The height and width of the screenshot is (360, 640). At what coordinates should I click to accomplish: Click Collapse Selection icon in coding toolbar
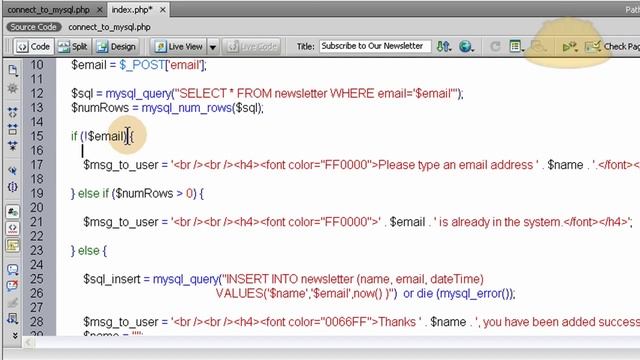(x=13, y=129)
